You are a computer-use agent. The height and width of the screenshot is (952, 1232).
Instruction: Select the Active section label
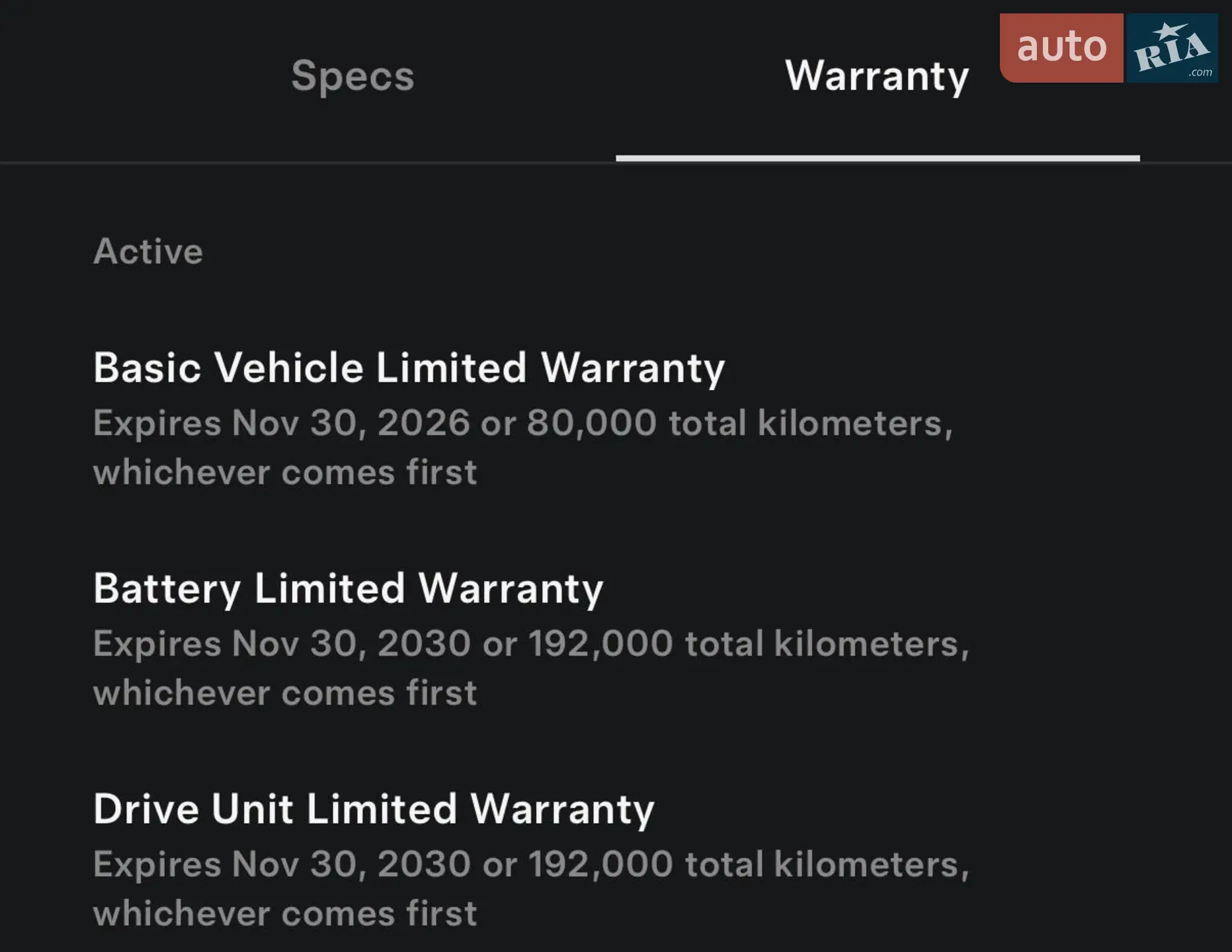tap(148, 251)
